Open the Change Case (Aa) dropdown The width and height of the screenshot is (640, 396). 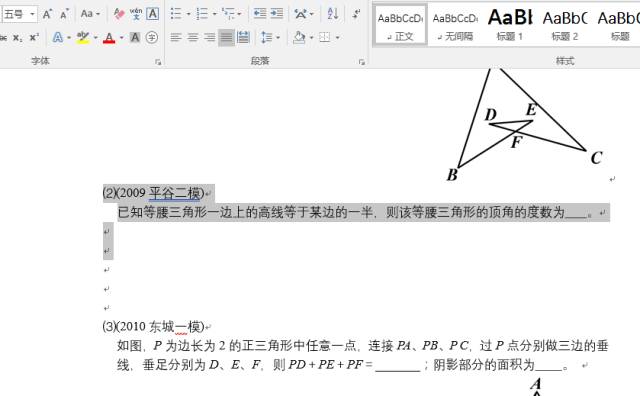pyautogui.click(x=90, y=14)
